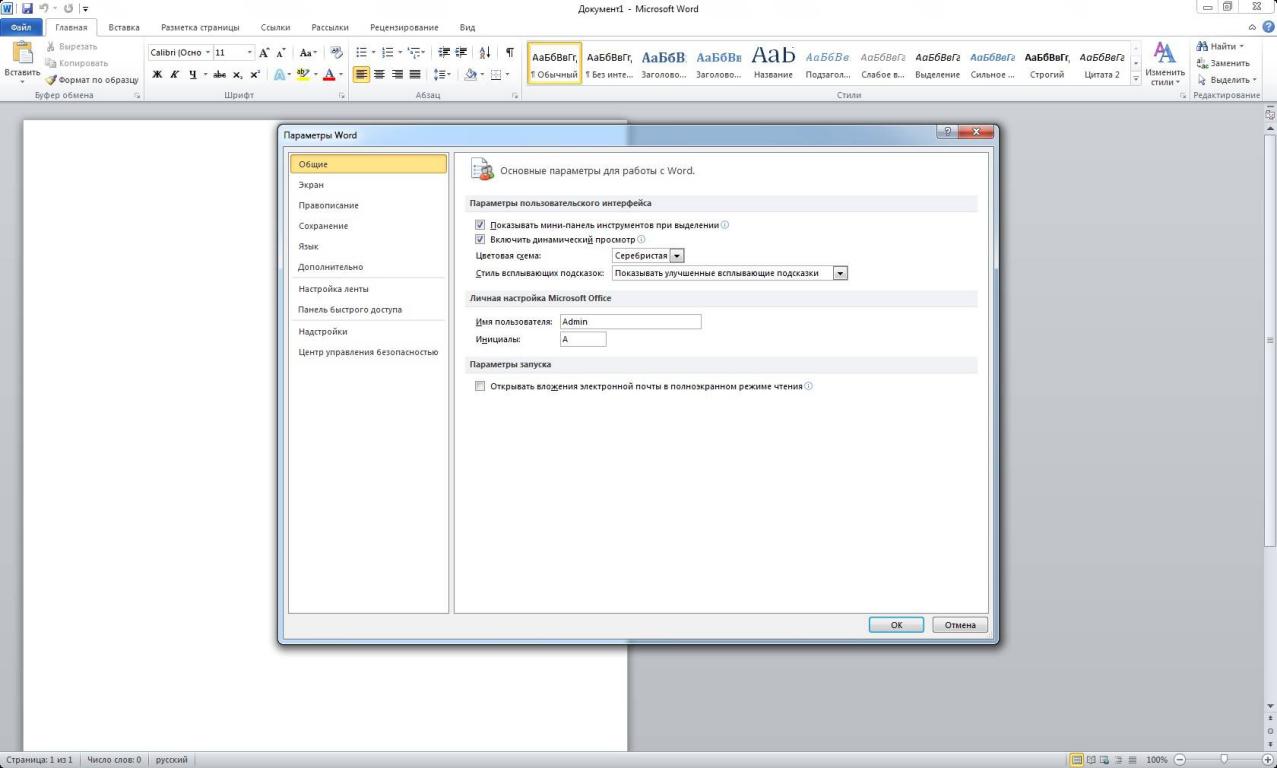Click the info icon beside 'Включить динамический просмотр'
Viewport: 1277px width, 768px height.
(641, 240)
